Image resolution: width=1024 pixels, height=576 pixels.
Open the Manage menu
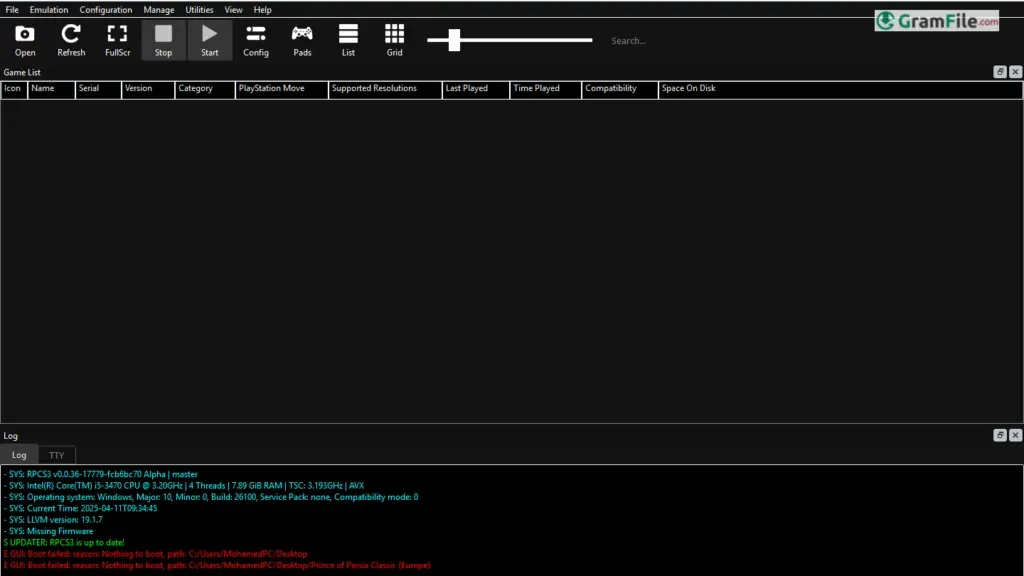(159, 10)
